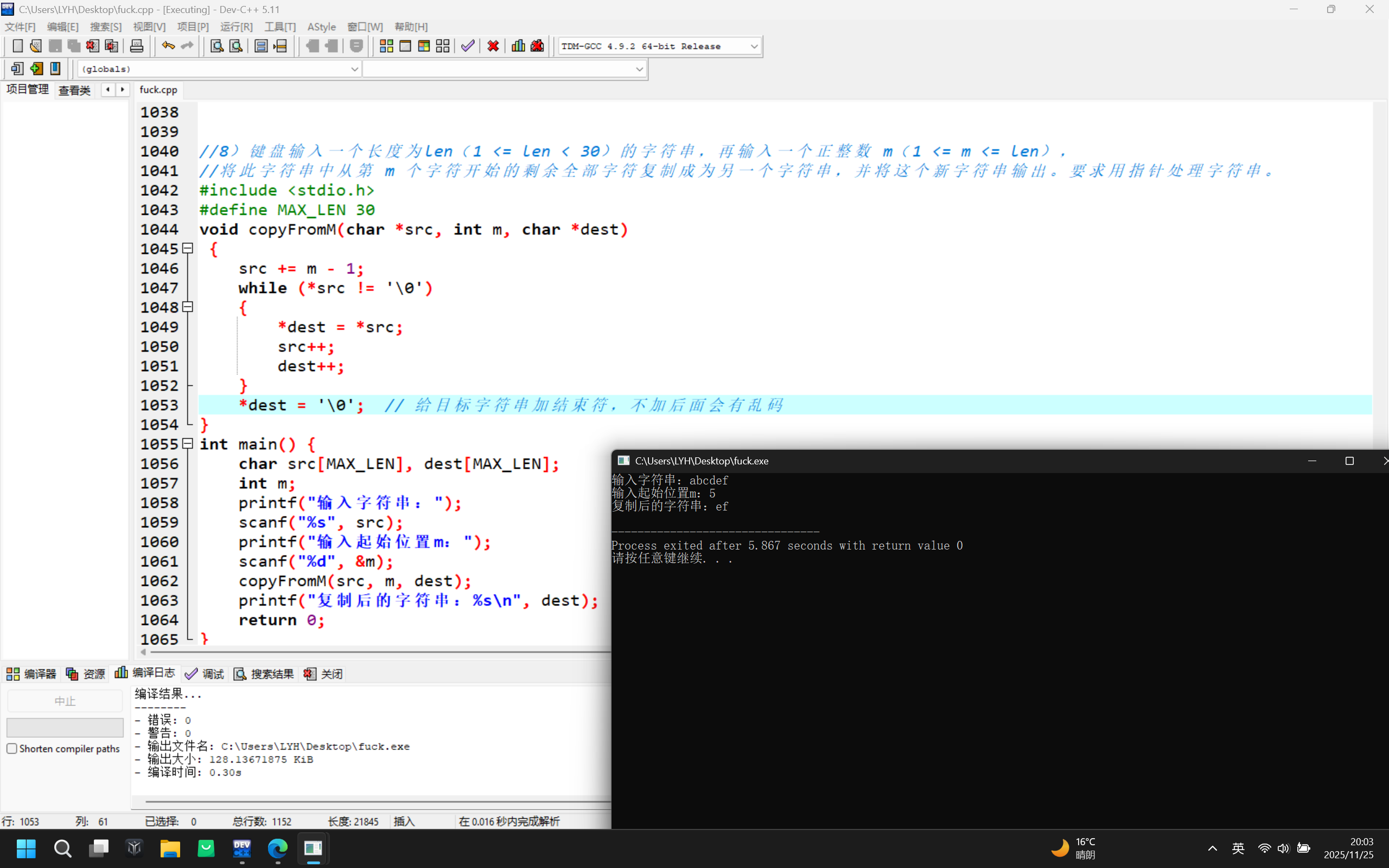Enable the Shorten compiler paths checkbox
Viewport: 1389px width, 868px height.
coord(11,748)
